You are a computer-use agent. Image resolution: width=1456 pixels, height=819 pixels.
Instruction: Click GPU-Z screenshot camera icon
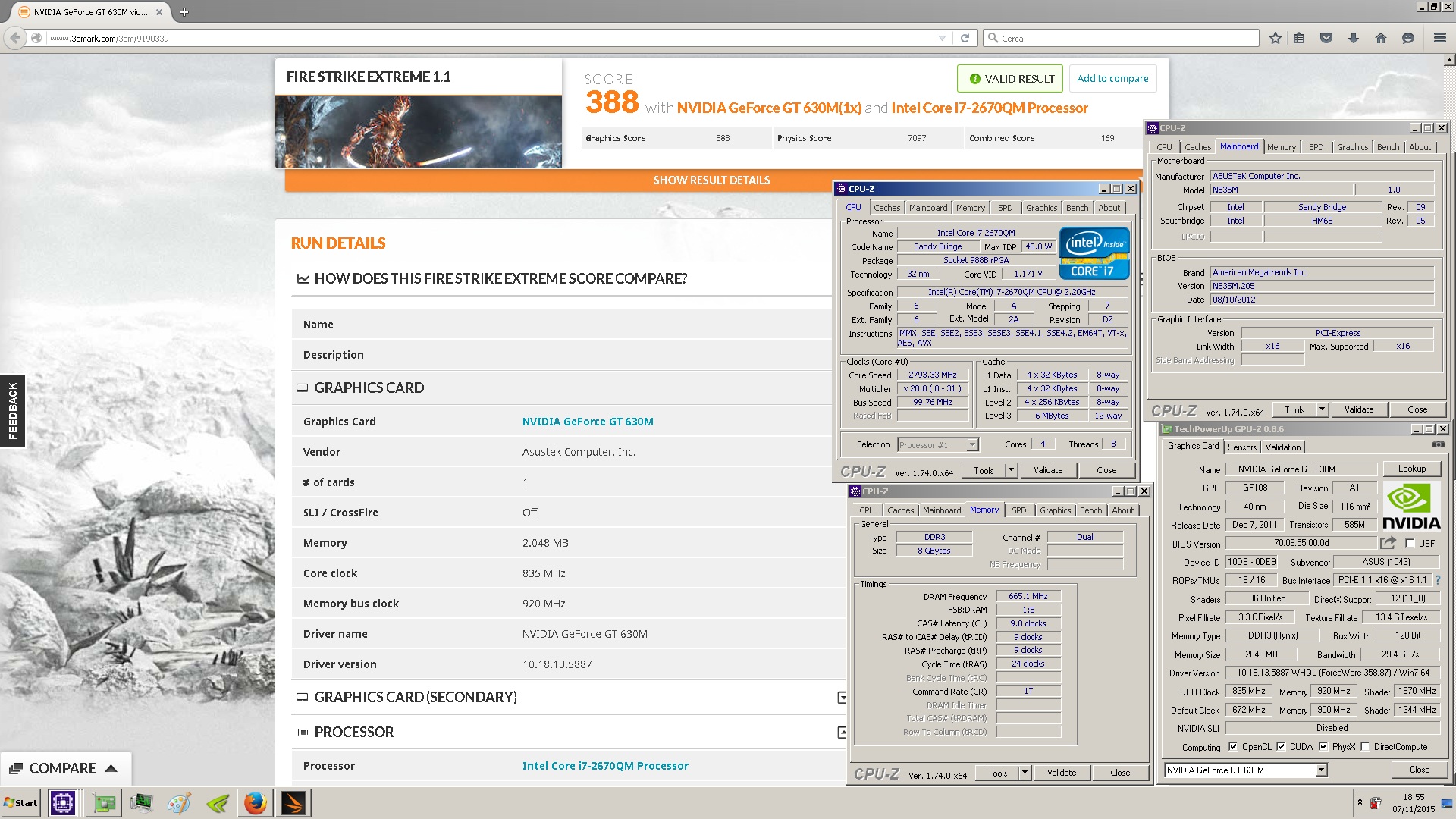tap(1438, 444)
